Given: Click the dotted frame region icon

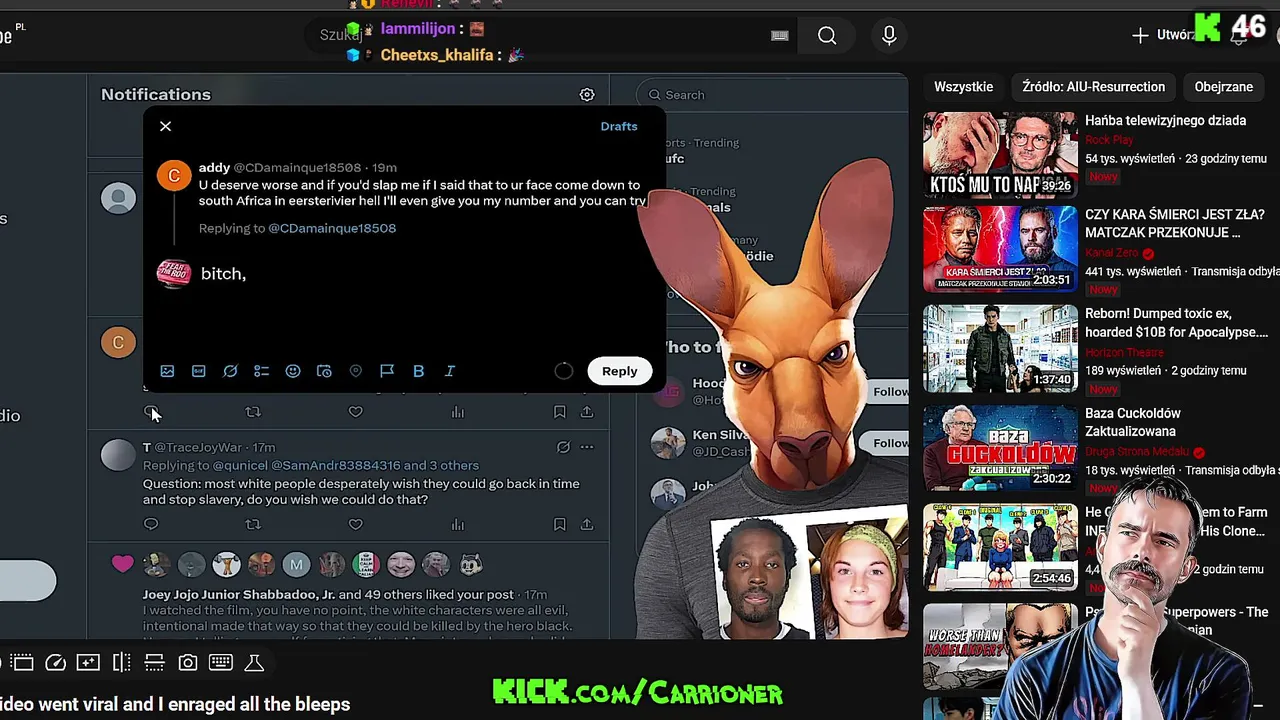Looking at the screenshot, I should tap(22, 662).
